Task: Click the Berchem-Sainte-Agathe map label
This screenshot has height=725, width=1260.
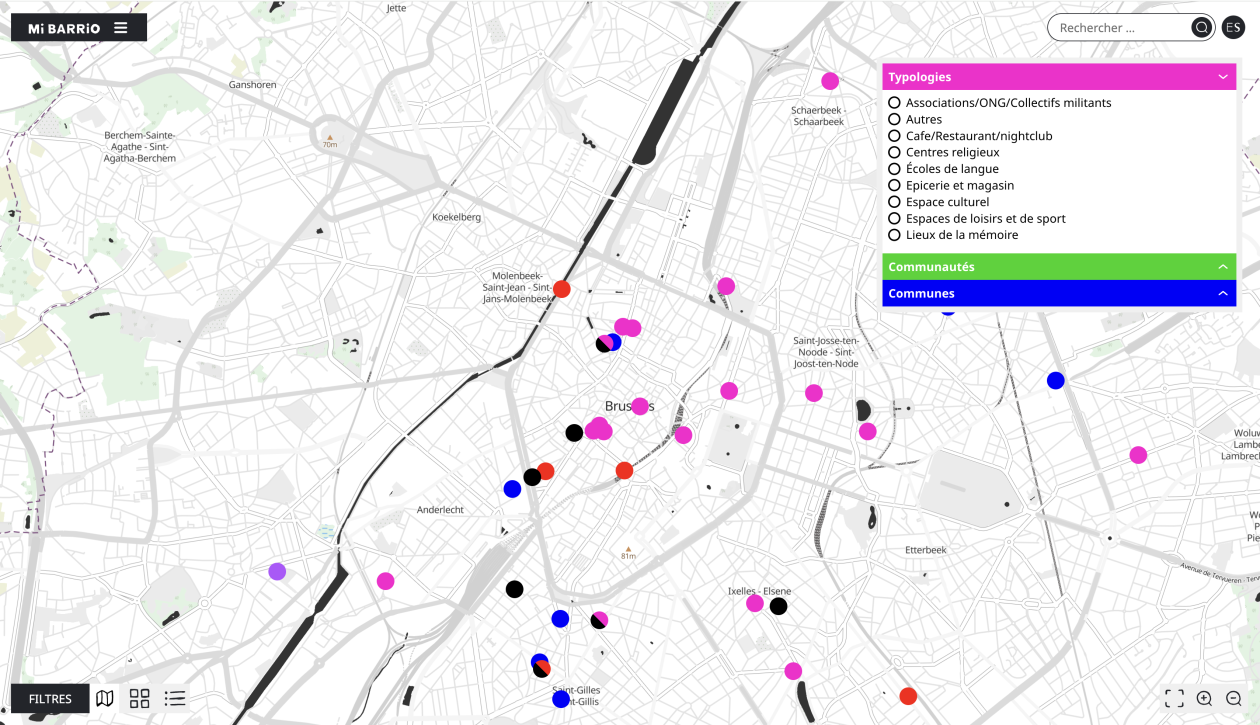Action: (x=140, y=147)
